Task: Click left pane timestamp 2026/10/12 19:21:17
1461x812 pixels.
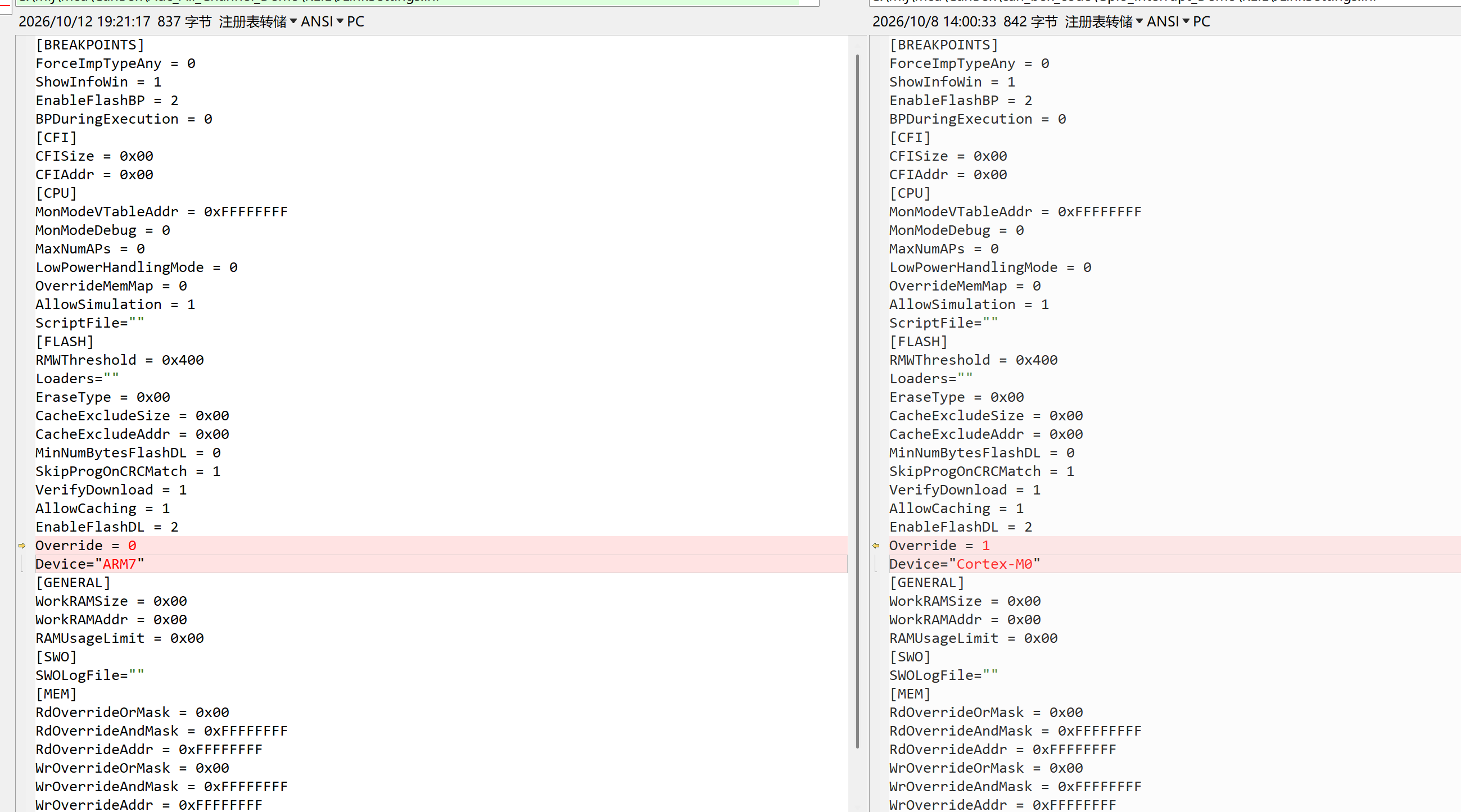Action: coord(84,21)
